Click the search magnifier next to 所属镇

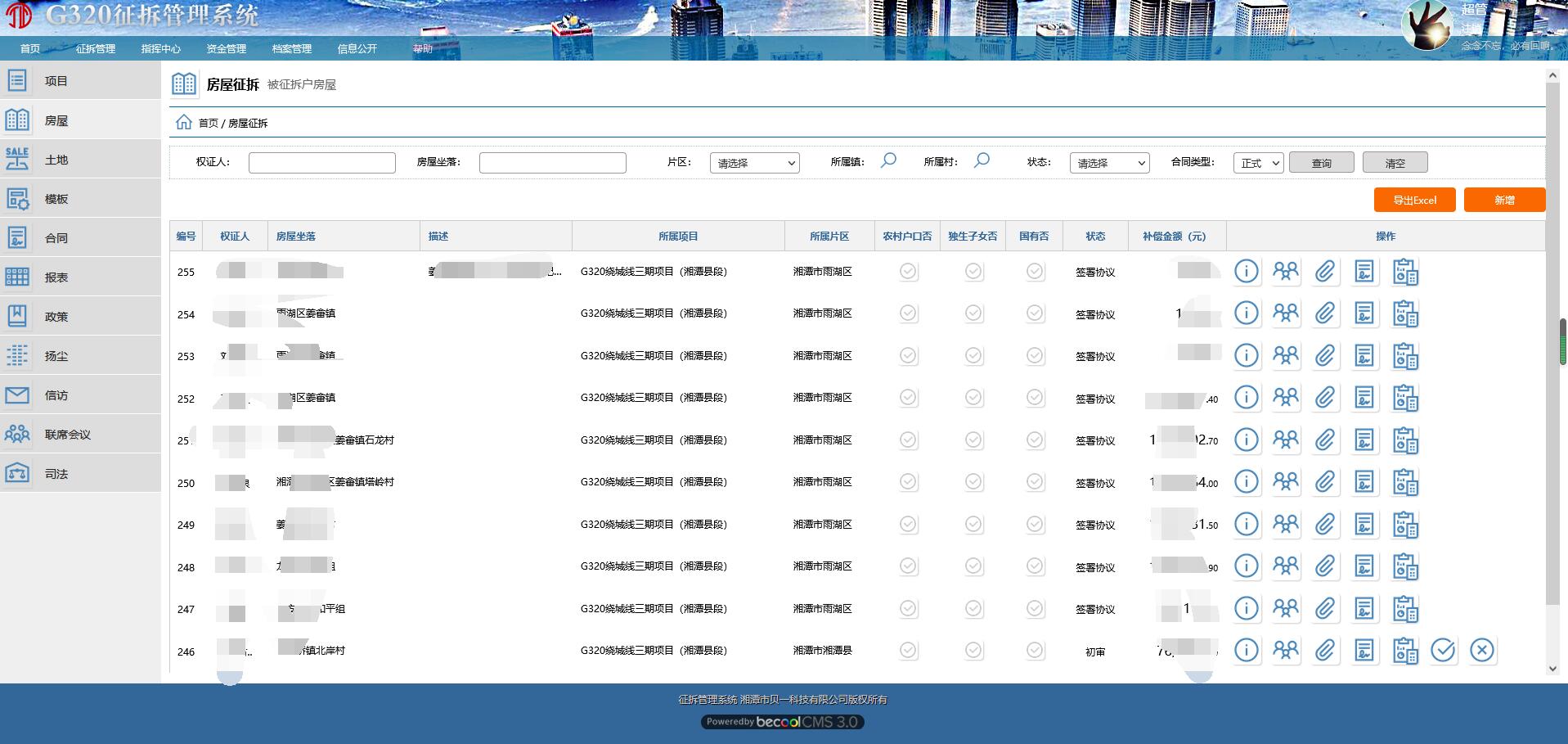pos(888,161)
